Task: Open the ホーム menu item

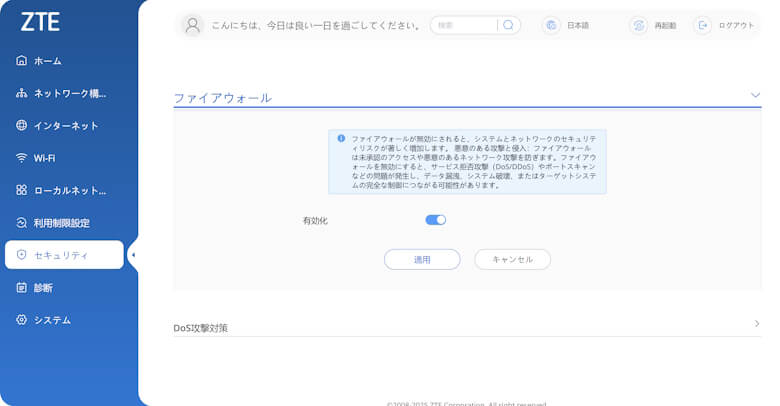Action: (x=47, y=61)
